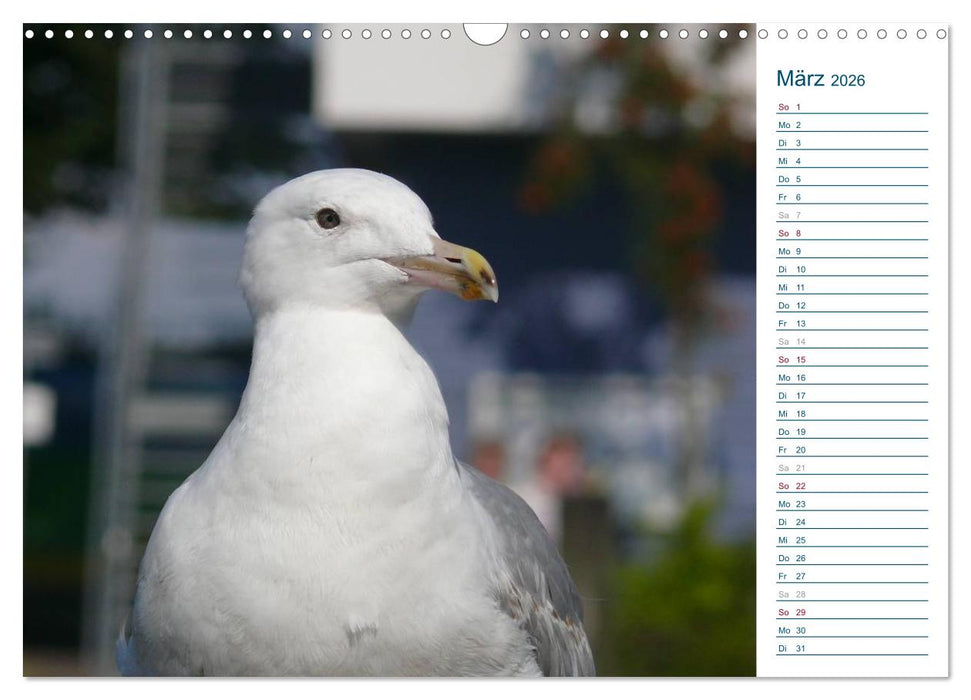Screen dimensions: 971x700
Task: Select the So 1 date row
Action: coord(851,107)
